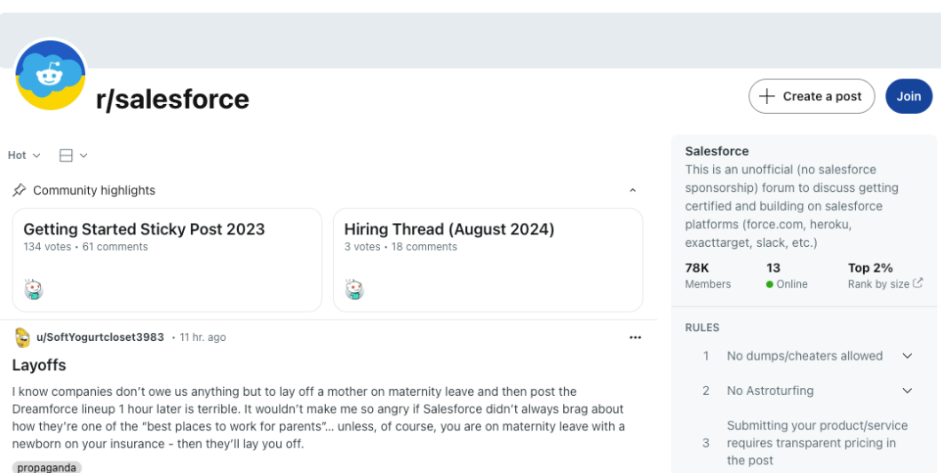This screenshot has width=941, height=473.
Task: Click rule 3 about transparent pricing
Action: click(807, 443)
